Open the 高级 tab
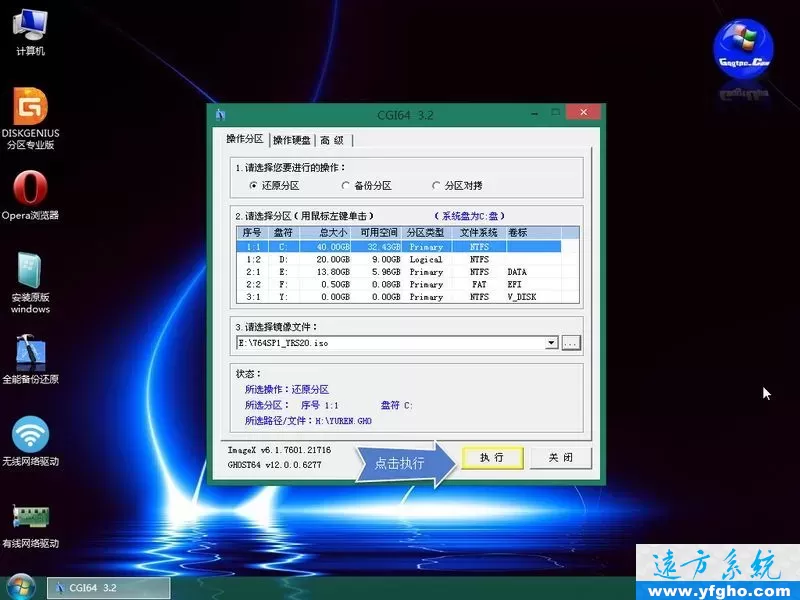 333,140
